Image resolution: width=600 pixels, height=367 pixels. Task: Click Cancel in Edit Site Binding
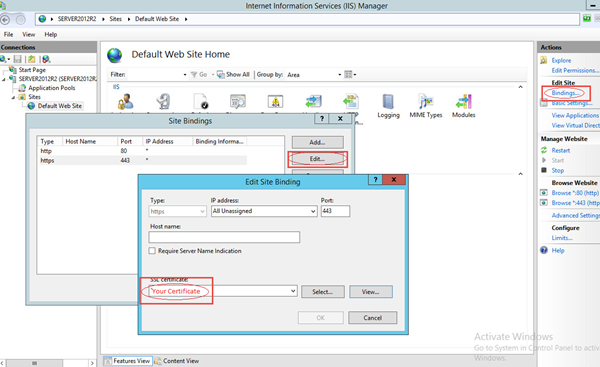[373, 318]
